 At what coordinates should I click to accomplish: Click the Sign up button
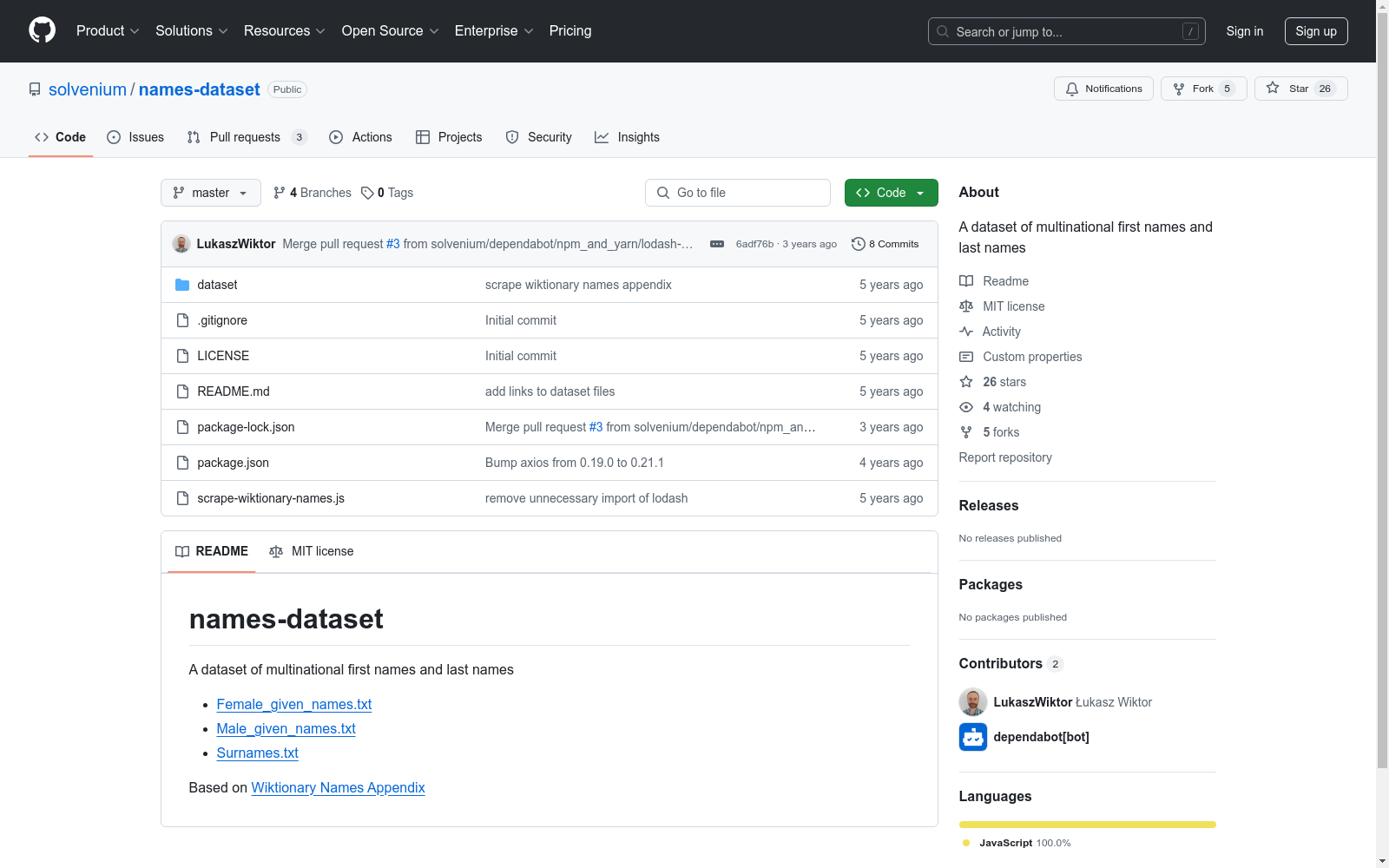(x=1316, y=31)
